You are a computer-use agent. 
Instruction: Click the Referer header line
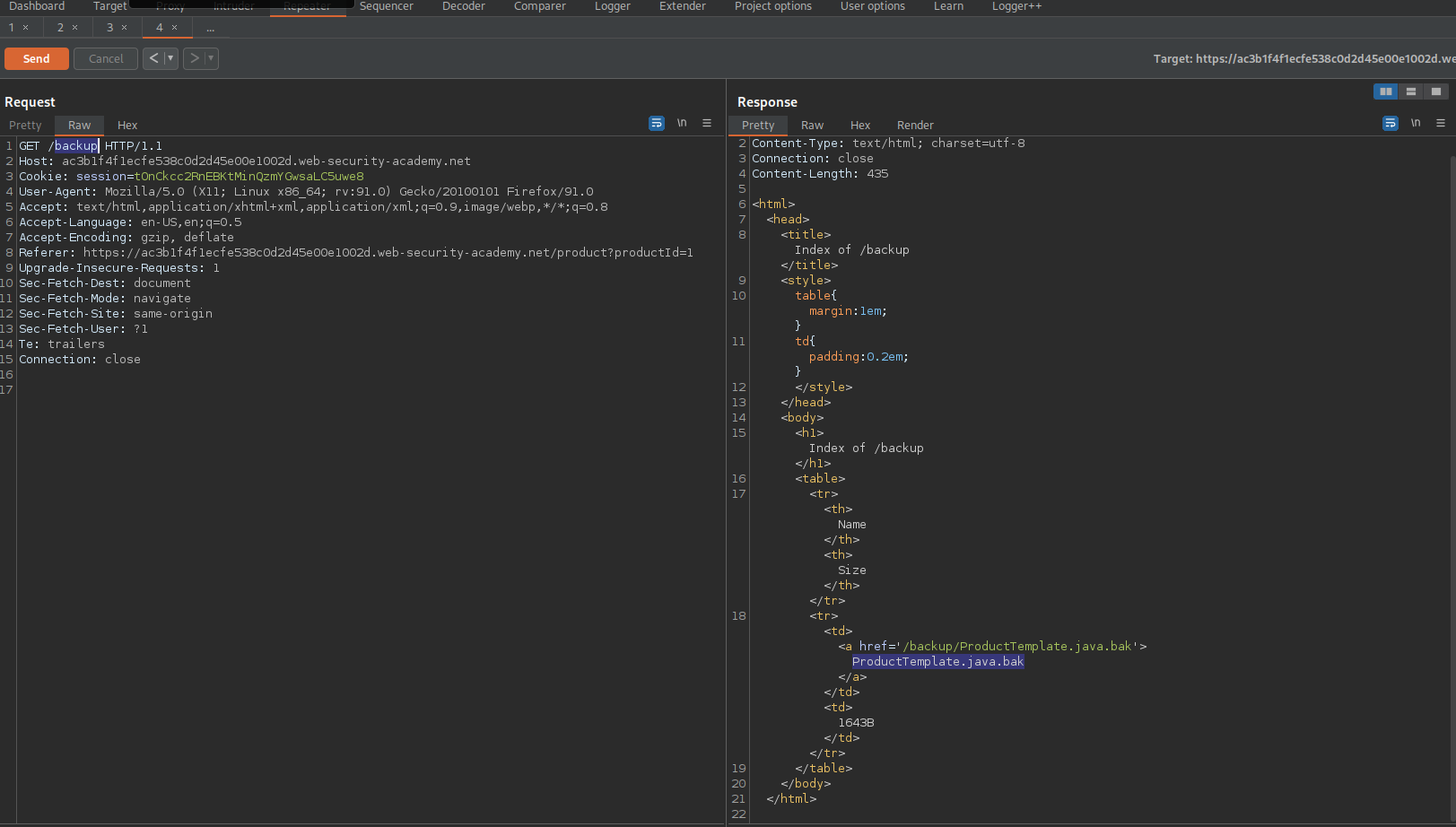[x=356, y=253]
